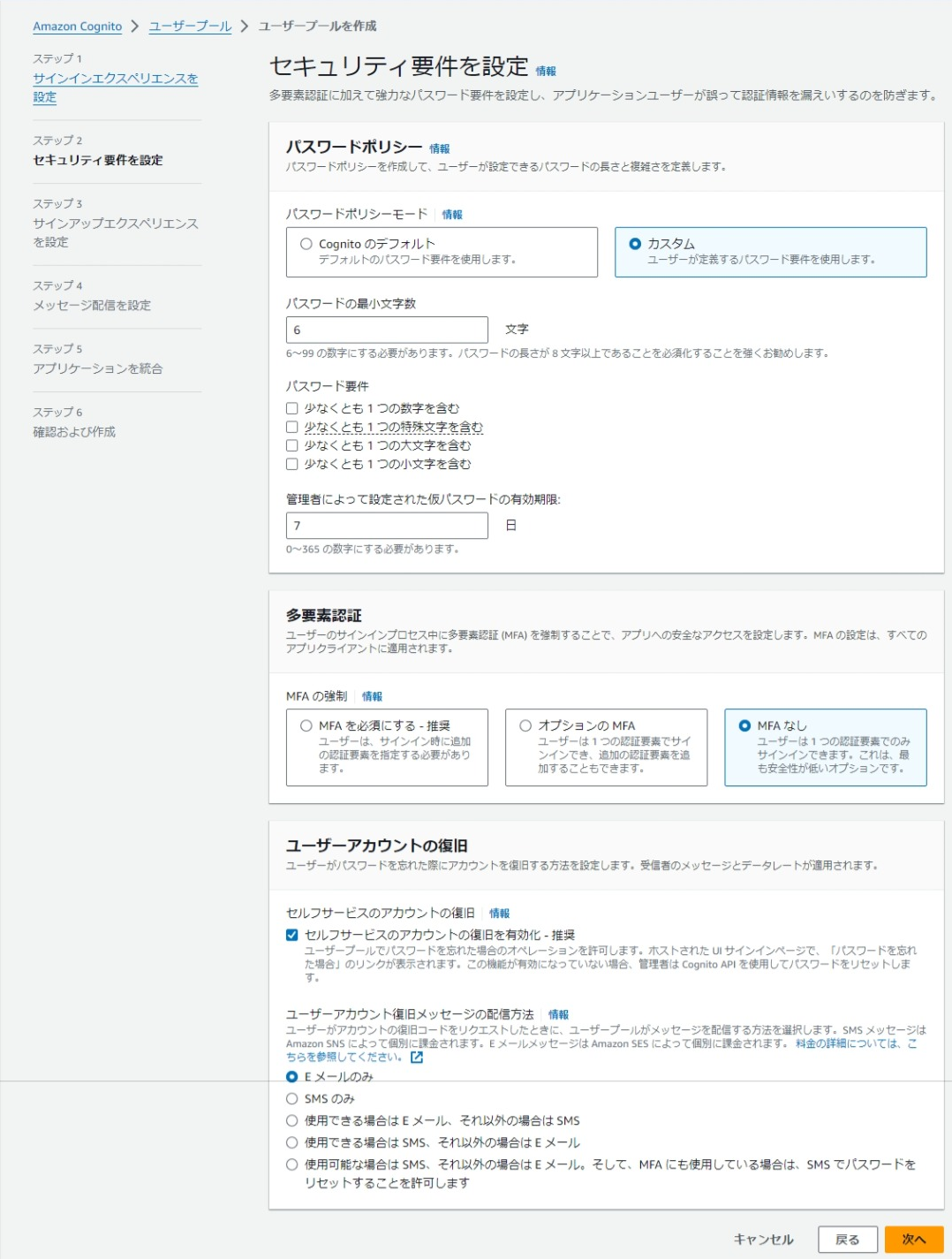The height and width of the screenshot is (1259, 952).
Task: Click step 3 サインアップエクスペリエンスを設定 in sidebar
Action: [x=116, y=232]
